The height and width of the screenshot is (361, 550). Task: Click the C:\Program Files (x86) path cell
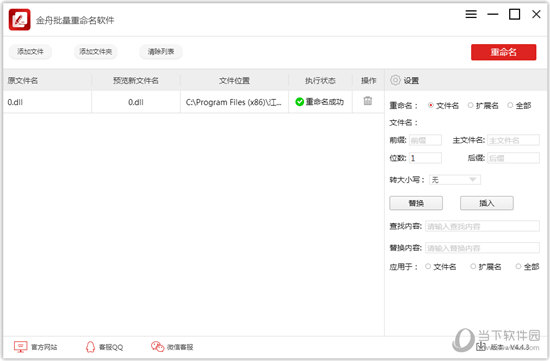[234, 102]
